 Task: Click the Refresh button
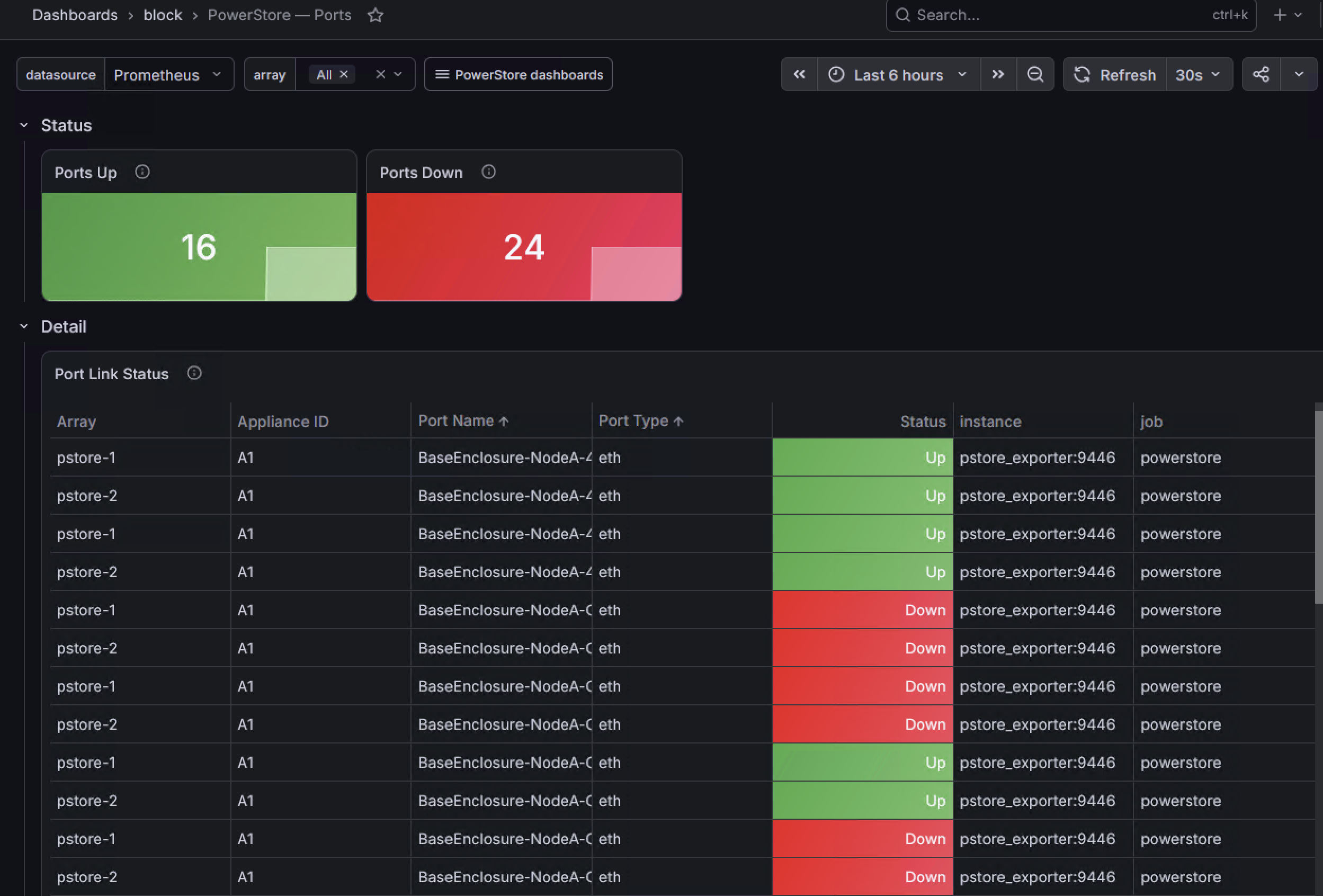tap(1115, 75)
